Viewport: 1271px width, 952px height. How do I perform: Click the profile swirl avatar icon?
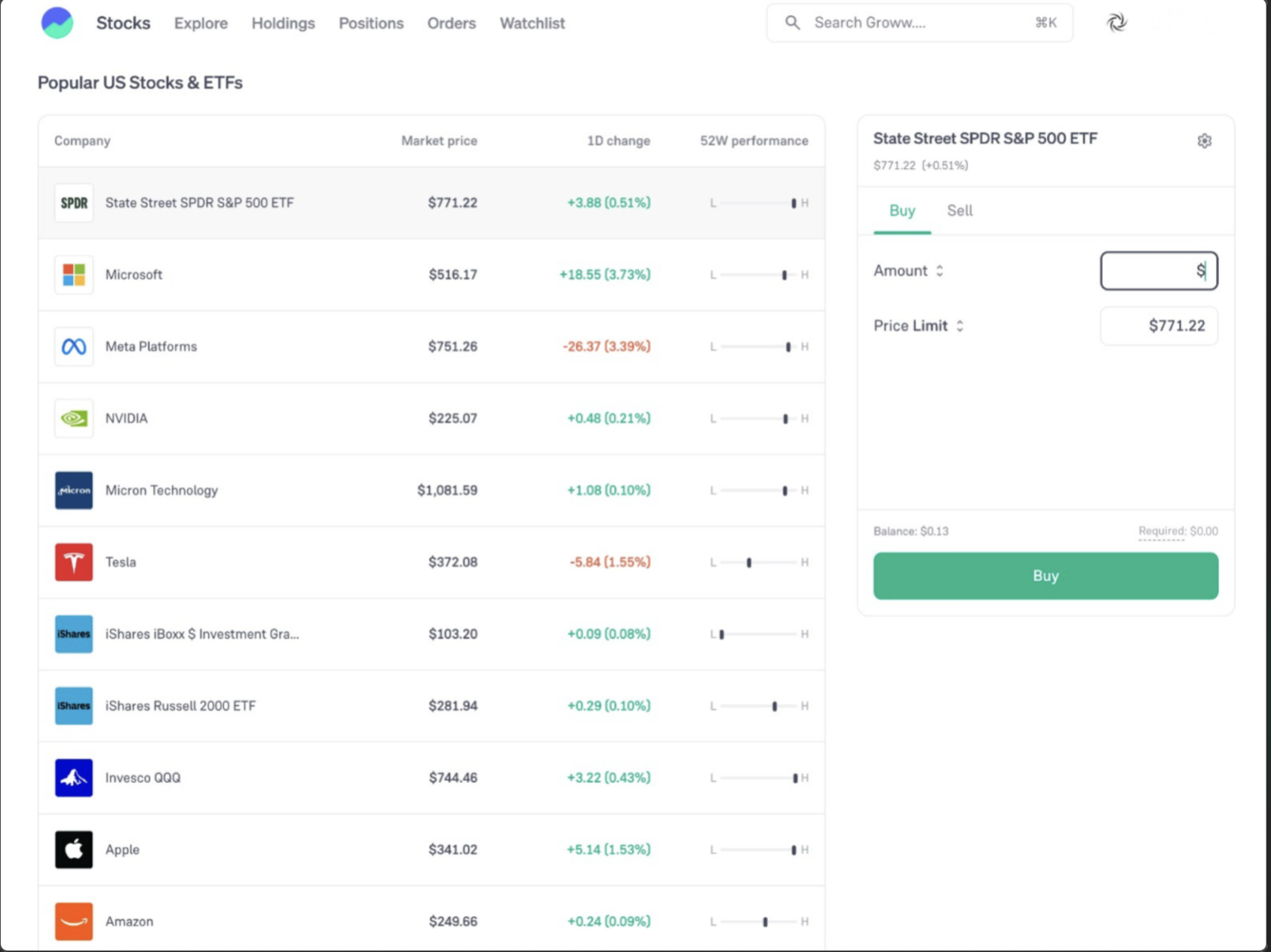tap(1117, 23)
